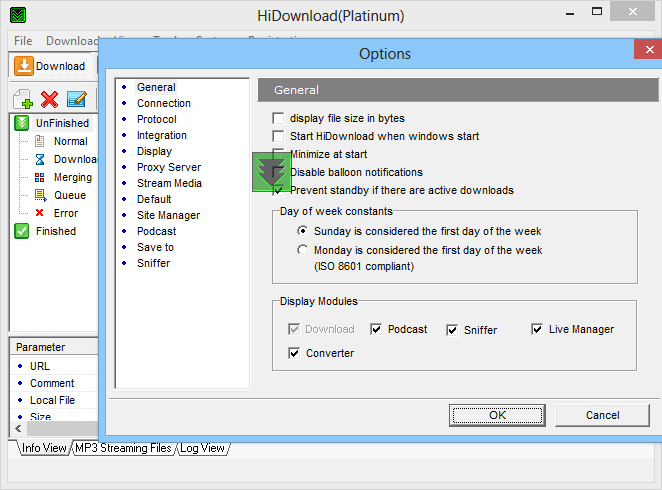
Task: Open the Proxy Server options category
Action: [169, 167]
